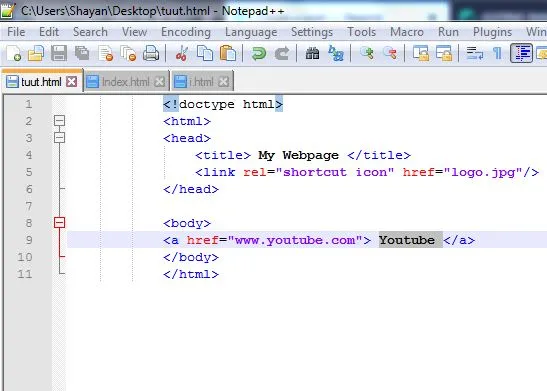Toggle synchronize horizontal scrolling icon
The height and width of the screenshot is (391, 547).
pos(444,53)
